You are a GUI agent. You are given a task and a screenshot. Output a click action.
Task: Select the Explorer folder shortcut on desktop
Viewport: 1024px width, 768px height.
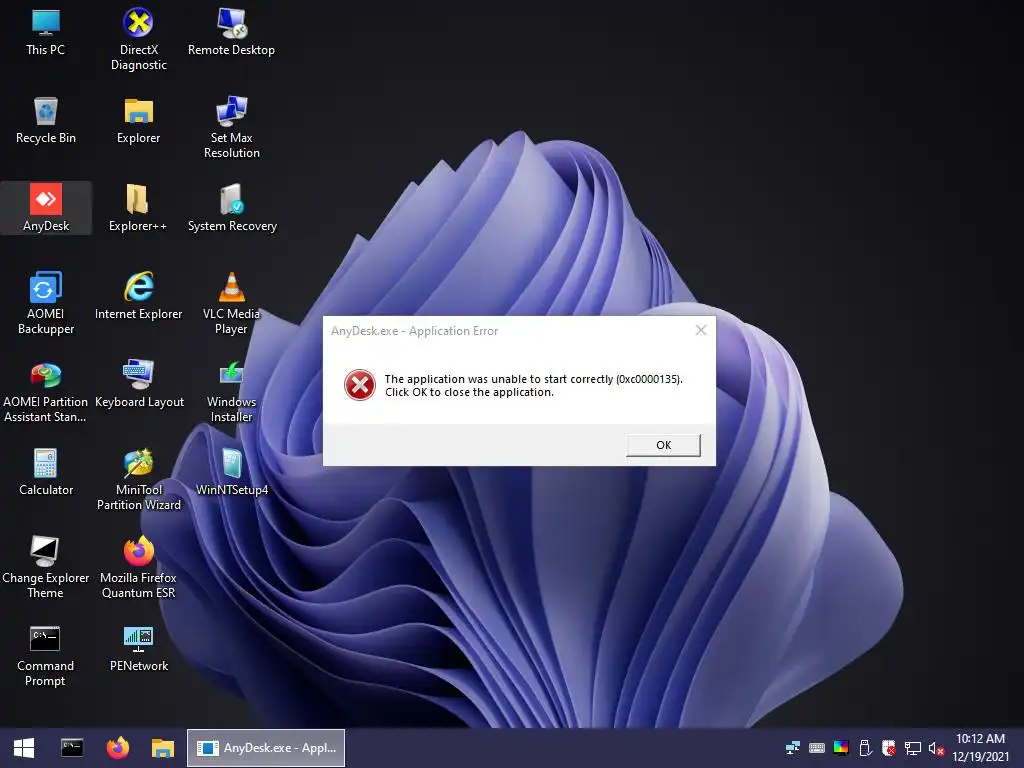(138, 121)
